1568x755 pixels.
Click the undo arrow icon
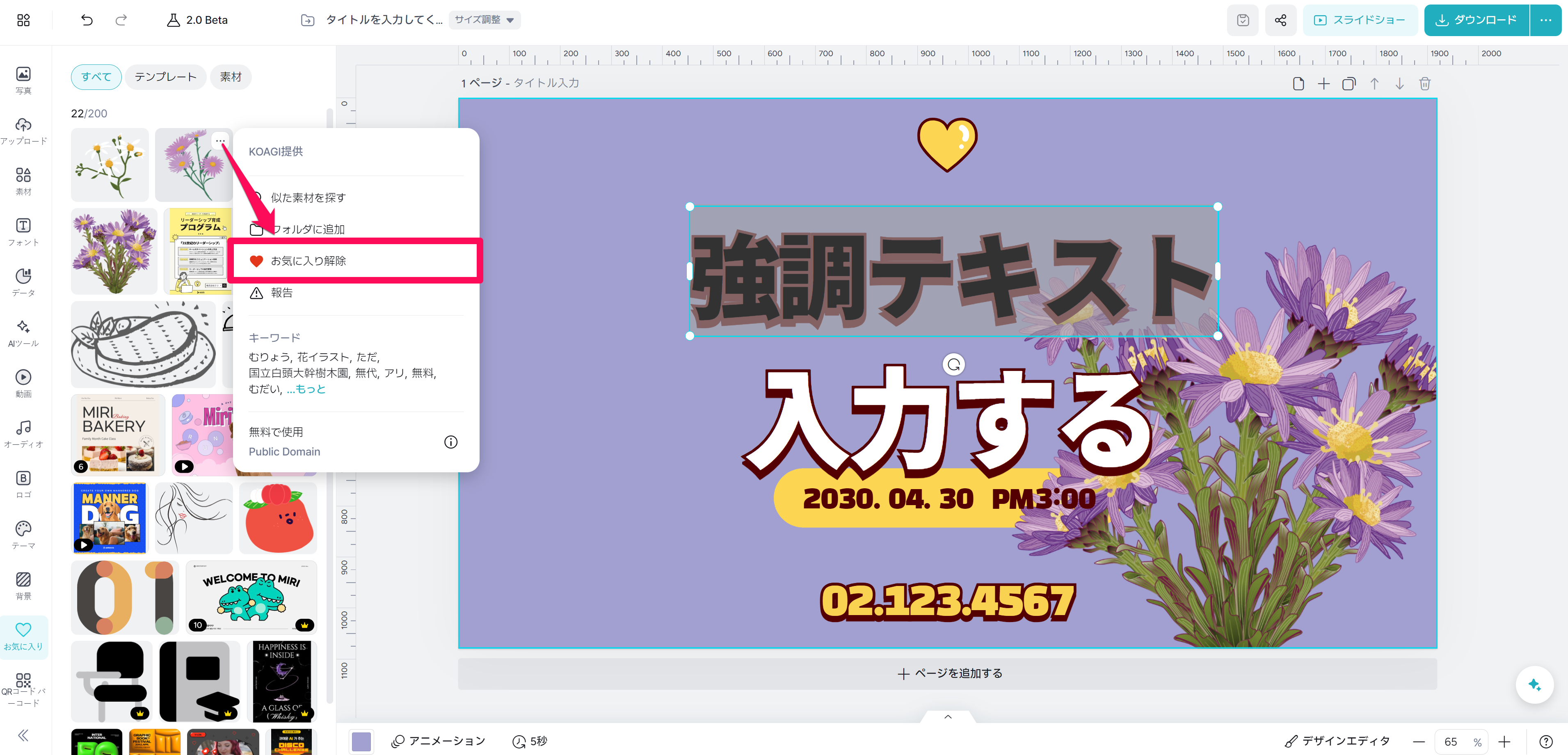pos(87,20)
